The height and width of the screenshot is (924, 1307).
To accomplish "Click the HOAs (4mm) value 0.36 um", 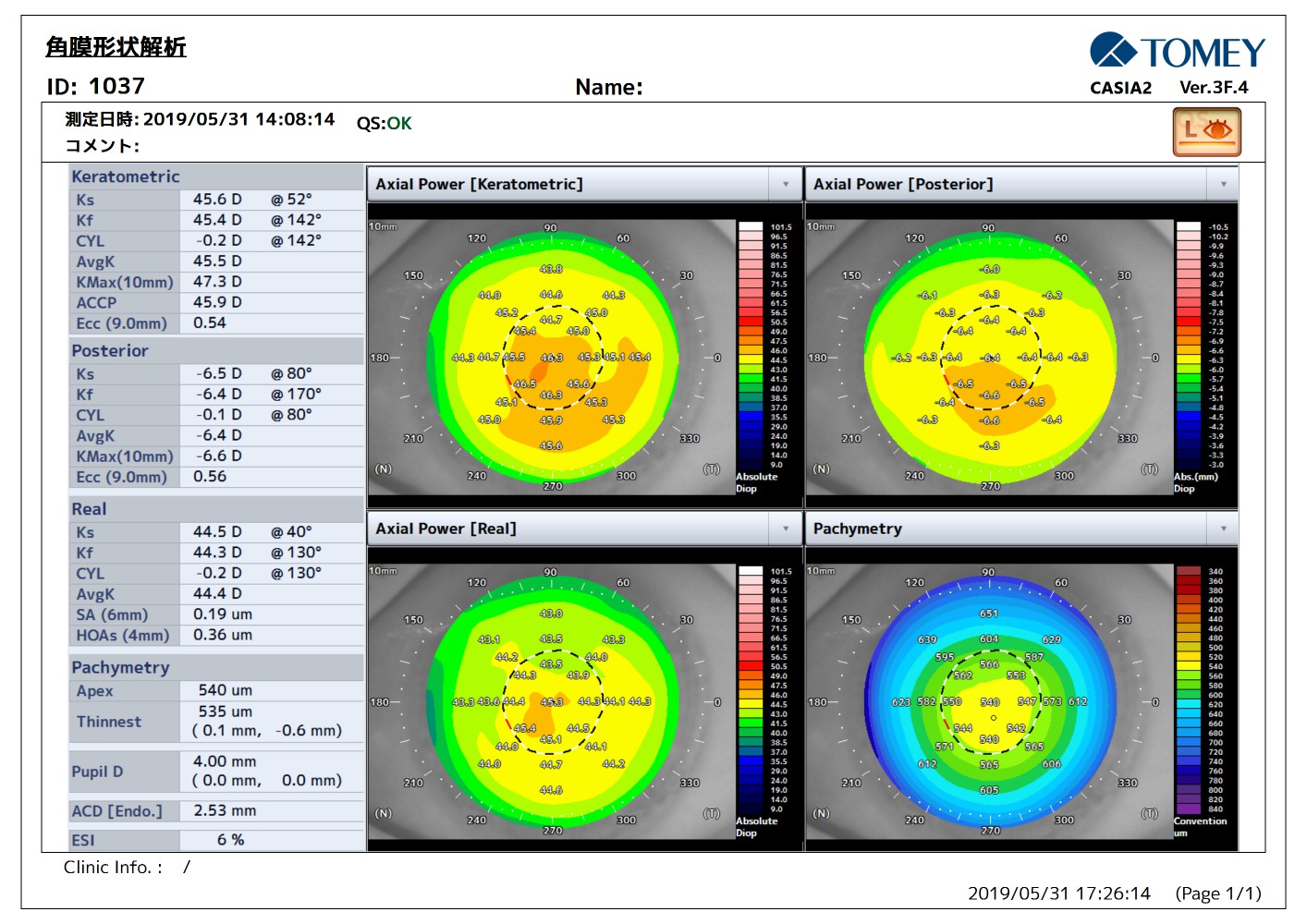I will 223,635.
